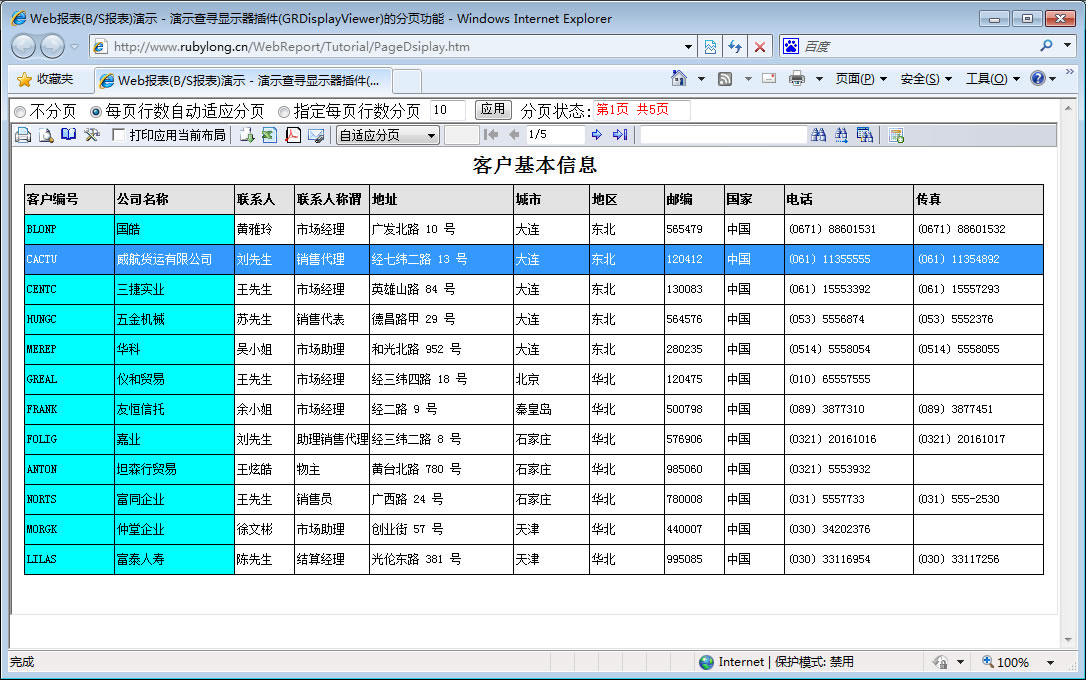This screenshot has height=680, width=1086.
Task: Click the send by mail icon
Action: click(x=316, y=135)
